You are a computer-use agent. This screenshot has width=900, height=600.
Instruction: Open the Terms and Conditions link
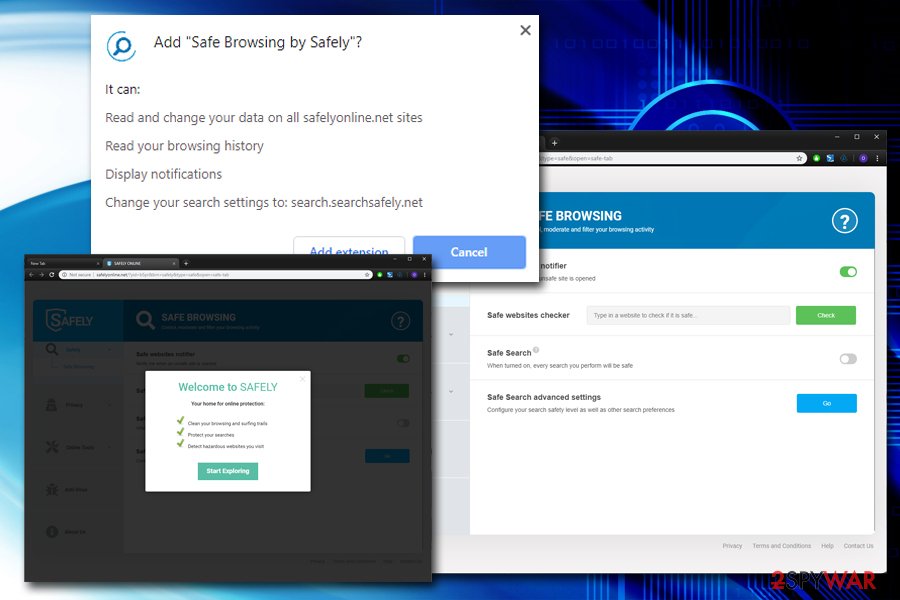coord(782,545)
